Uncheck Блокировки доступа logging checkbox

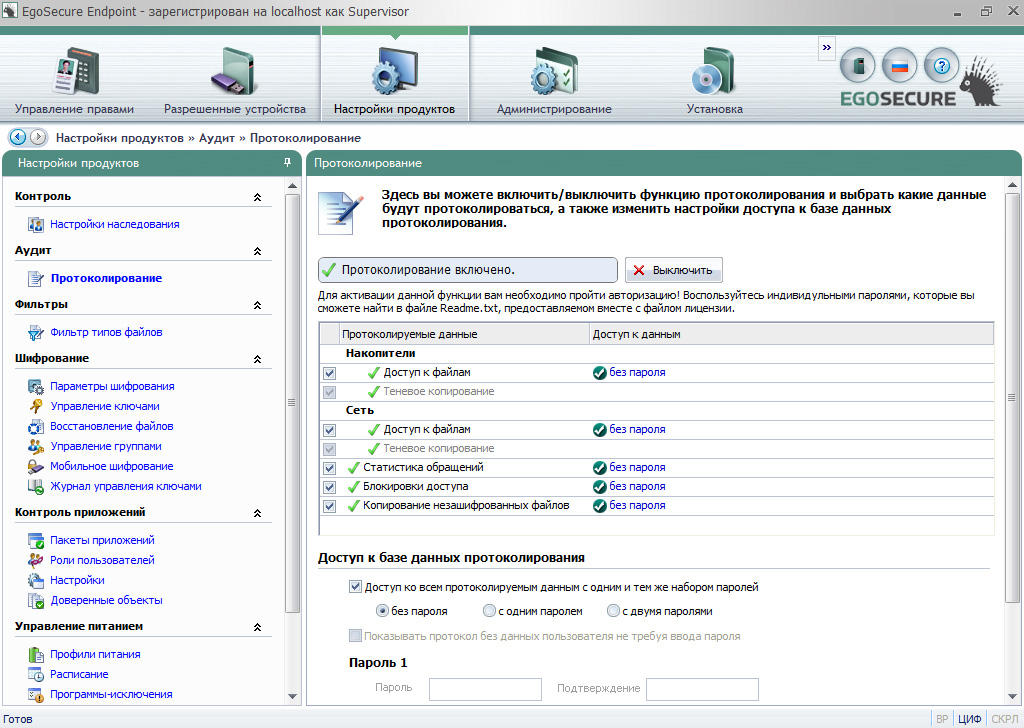[329, 486]
